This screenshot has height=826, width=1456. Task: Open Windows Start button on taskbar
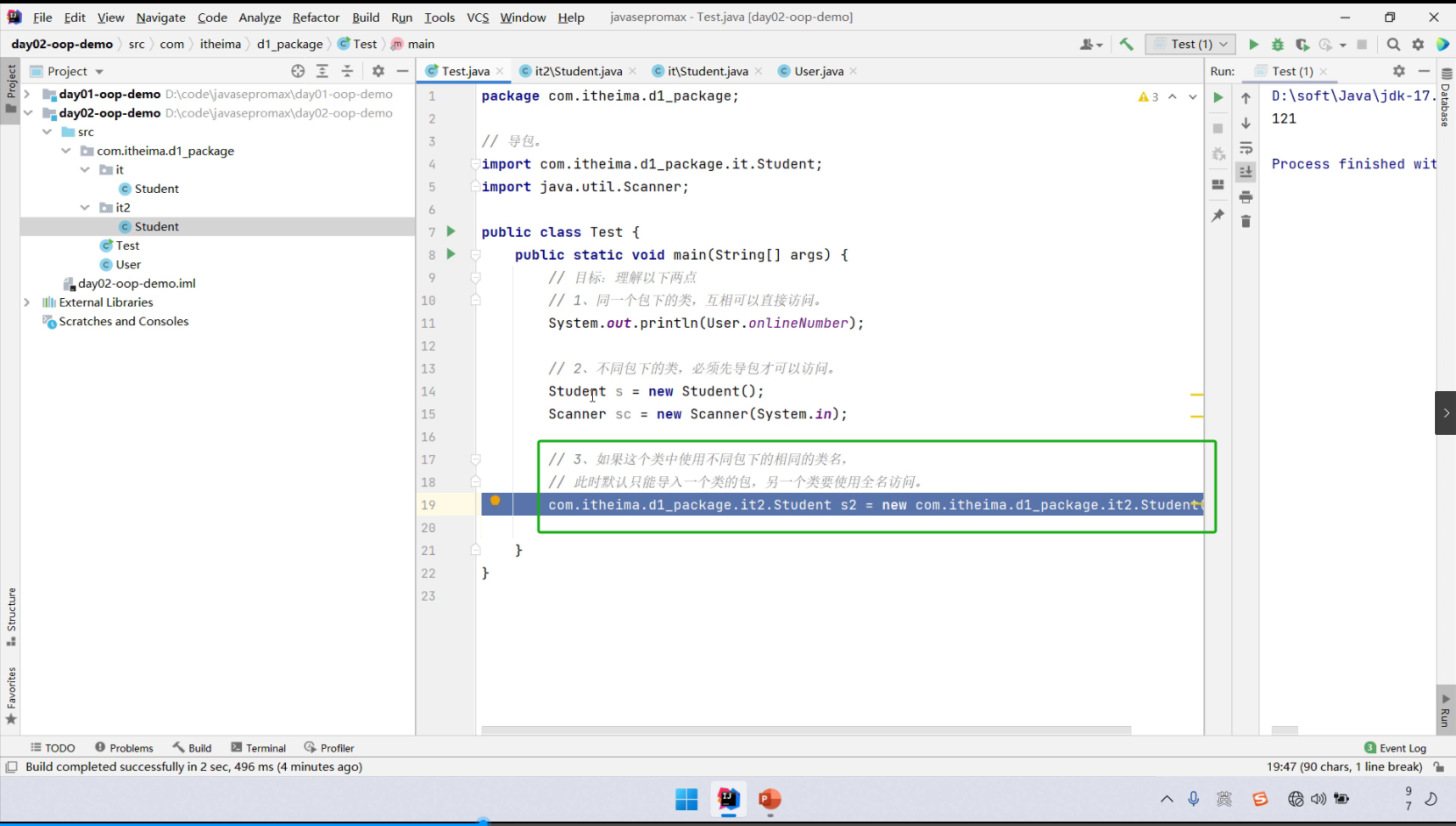[x=687, y=799]
